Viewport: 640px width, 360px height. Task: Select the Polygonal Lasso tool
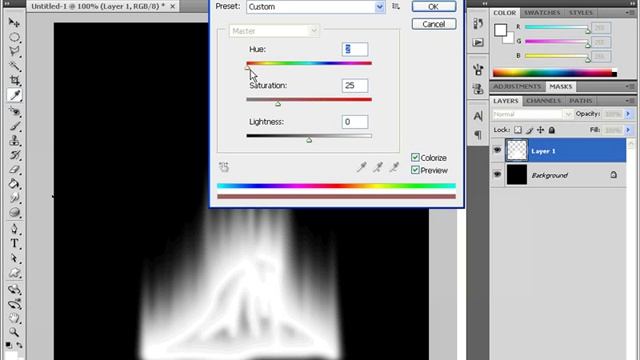point(14,52)
